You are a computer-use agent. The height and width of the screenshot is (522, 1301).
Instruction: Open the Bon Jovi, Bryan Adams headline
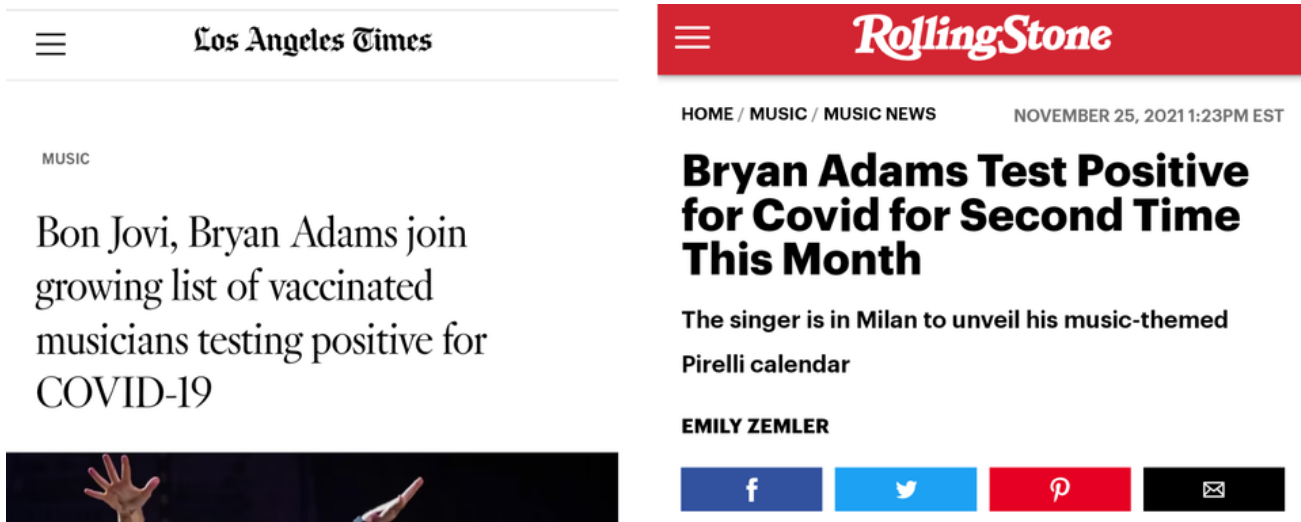click(261, 314)
